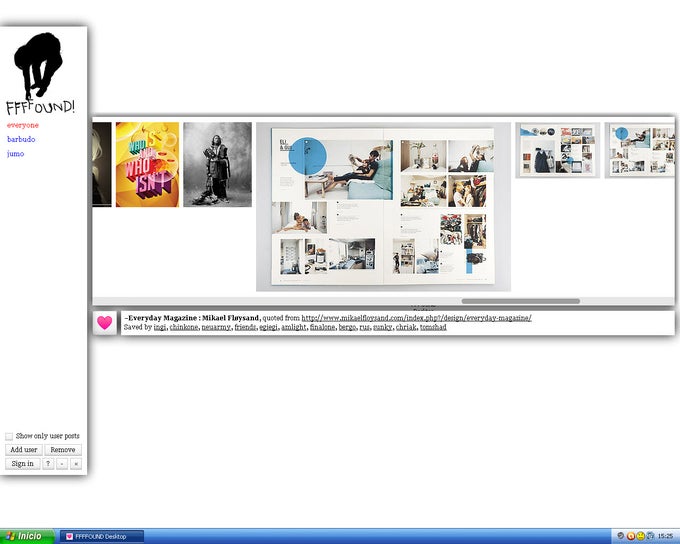Click the Sign in button
The width and height of the screenshot is (680, 544).
coord(23,464)
